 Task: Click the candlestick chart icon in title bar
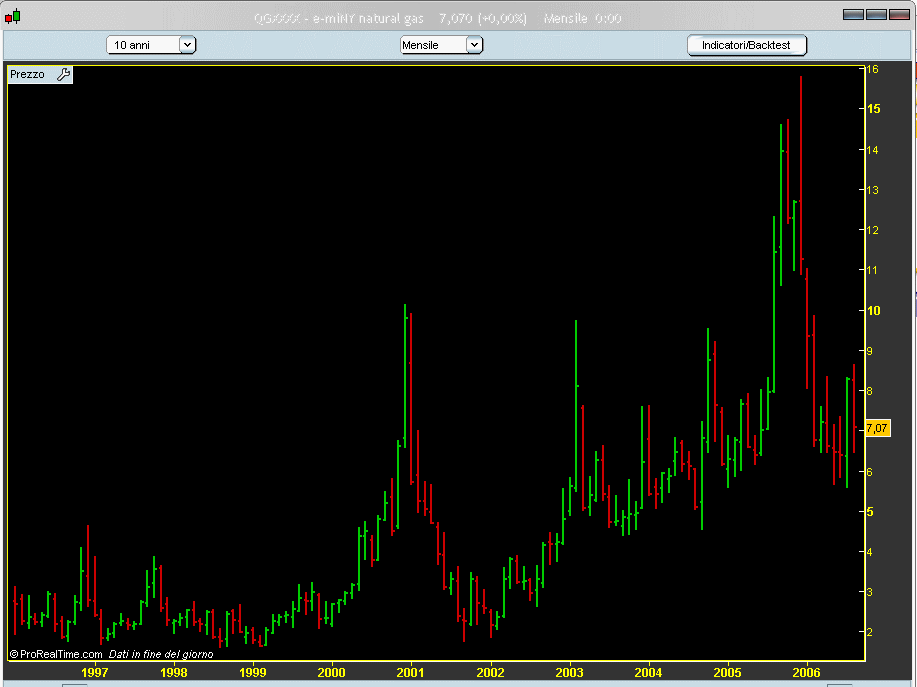pyautogui.click(x=12, y=17)
